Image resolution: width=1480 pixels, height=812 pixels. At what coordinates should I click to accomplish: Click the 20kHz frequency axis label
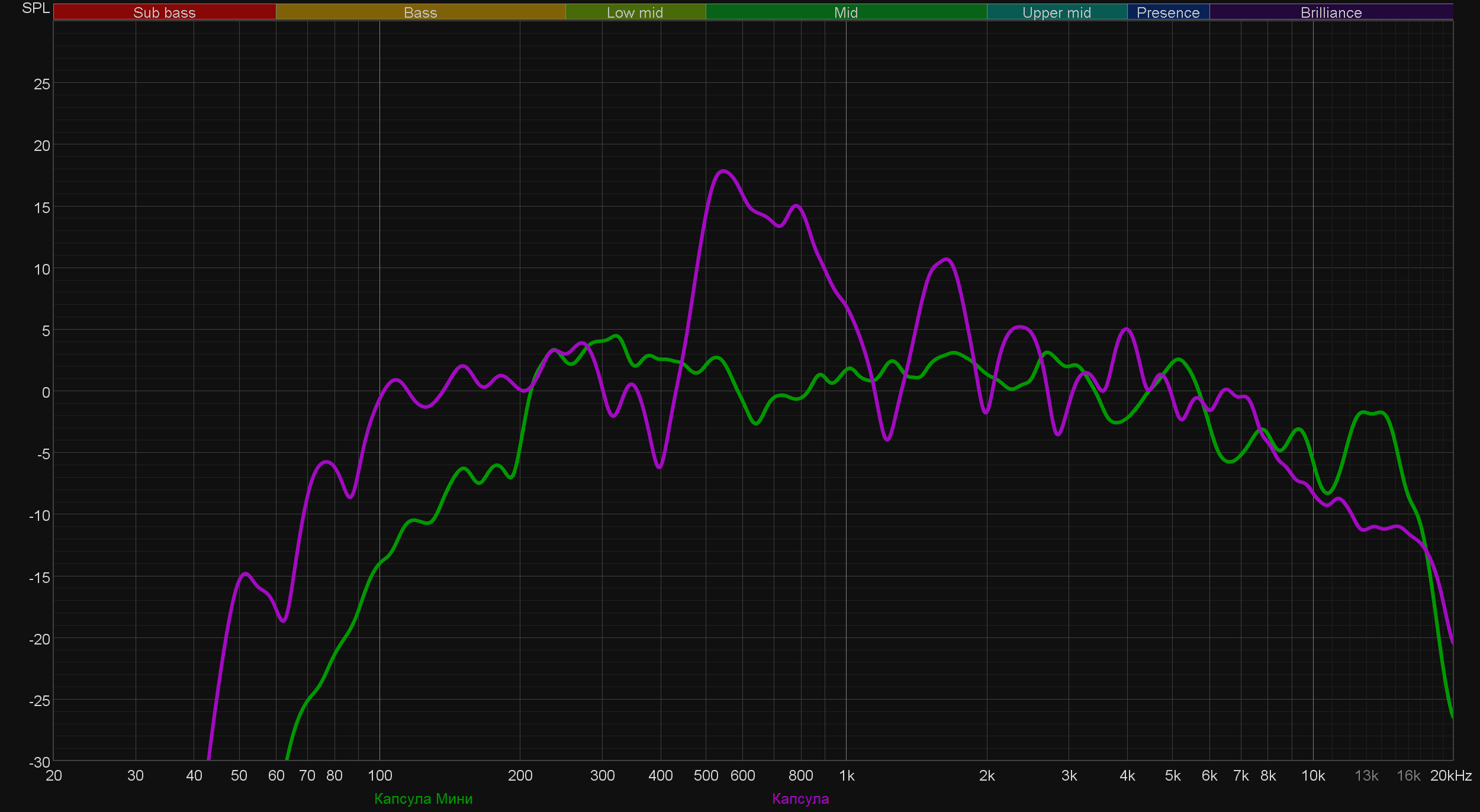1450,775
